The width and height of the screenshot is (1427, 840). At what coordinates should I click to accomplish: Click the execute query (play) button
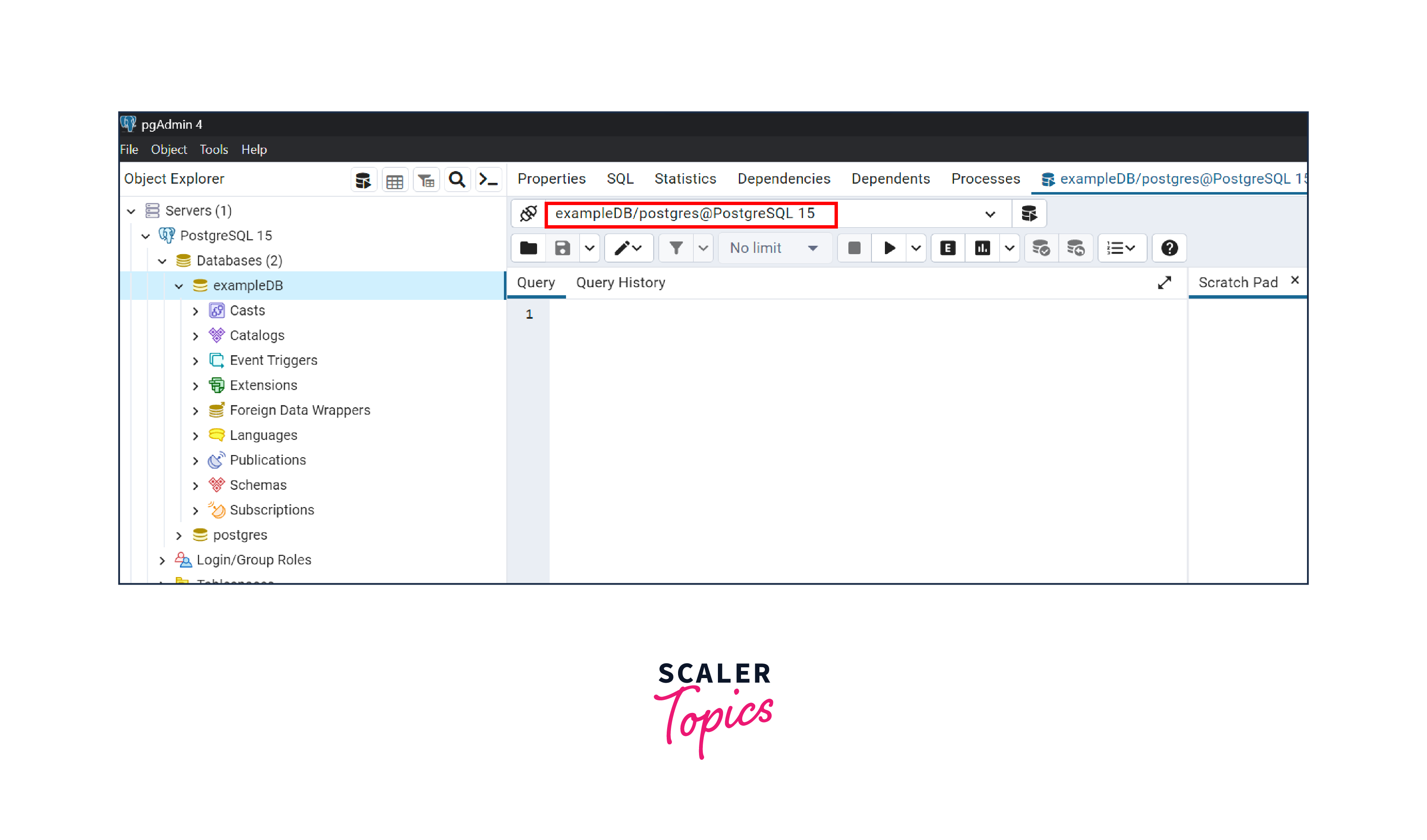coord(889,248)
